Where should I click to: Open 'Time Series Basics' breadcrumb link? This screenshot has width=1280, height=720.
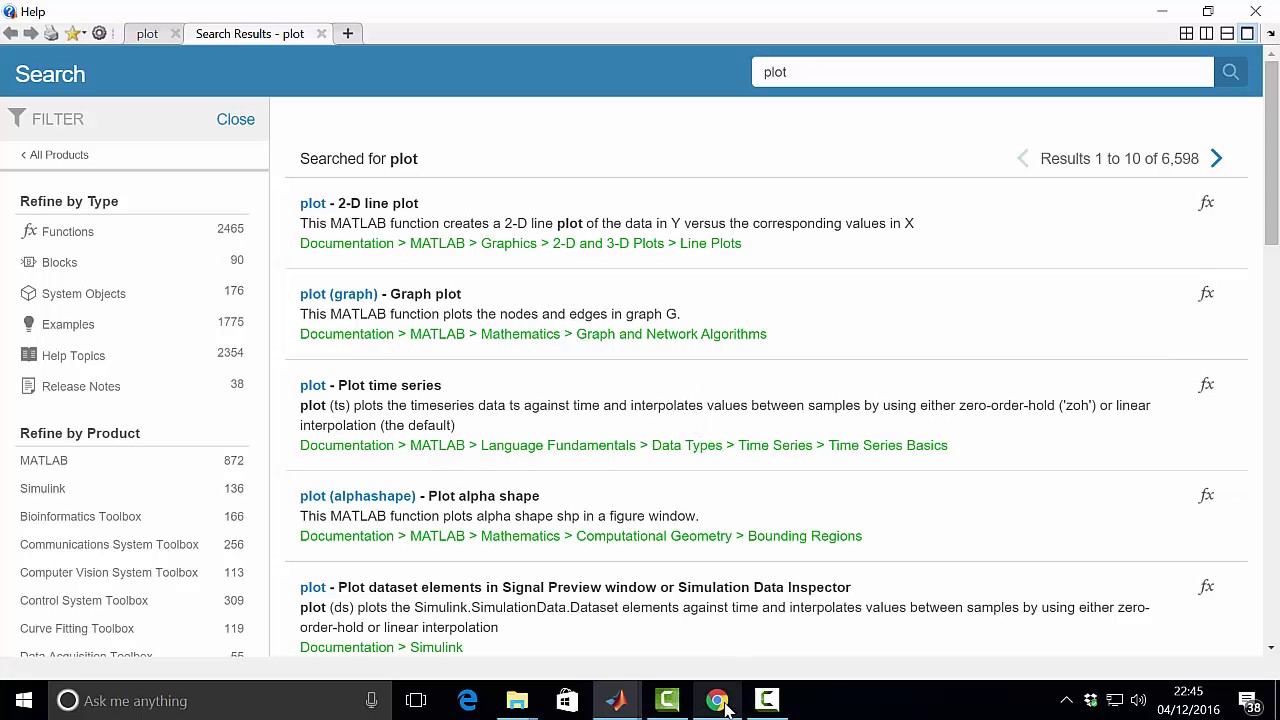coord(888,445)
